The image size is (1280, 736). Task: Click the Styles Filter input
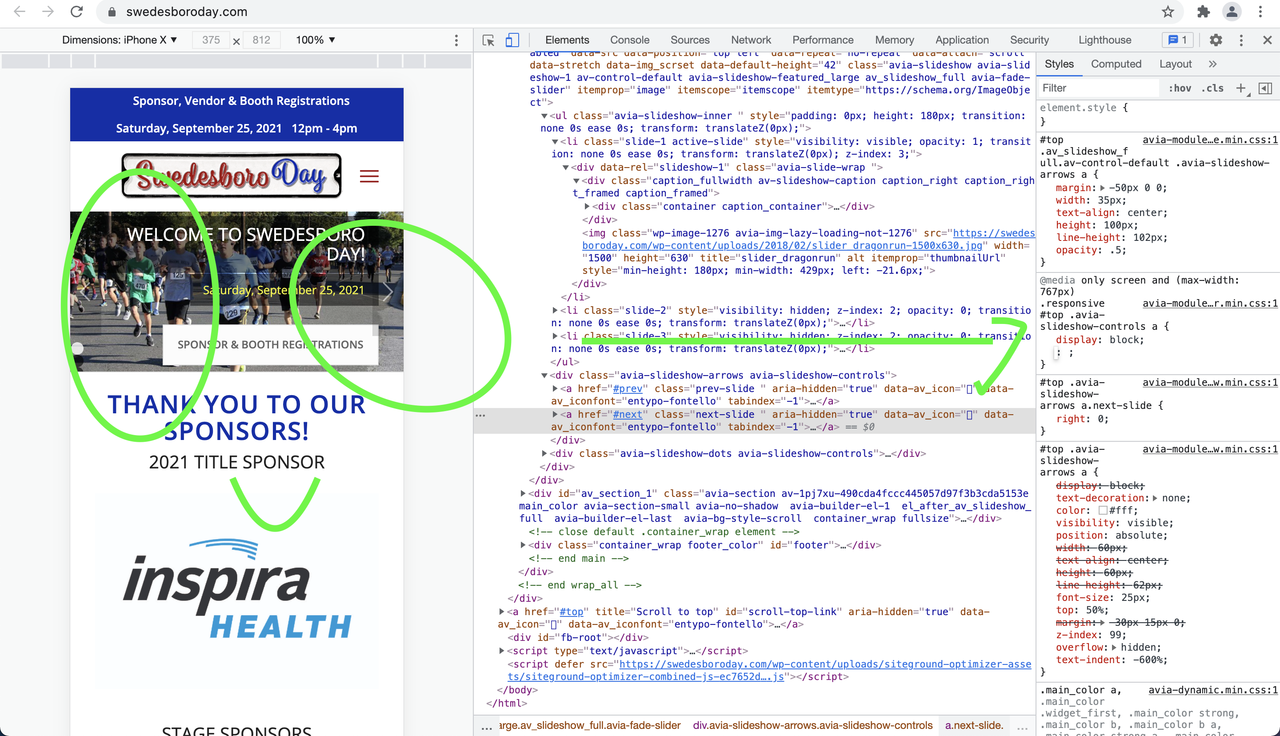click(x=1100, y=88)
